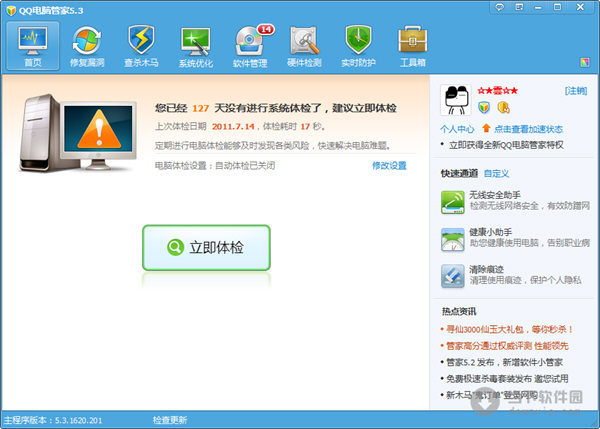The width and height of the screenshot is (600, 429).
Task: Click the QQ shield logo in the title bar
Action: click(x=11, y=10)
